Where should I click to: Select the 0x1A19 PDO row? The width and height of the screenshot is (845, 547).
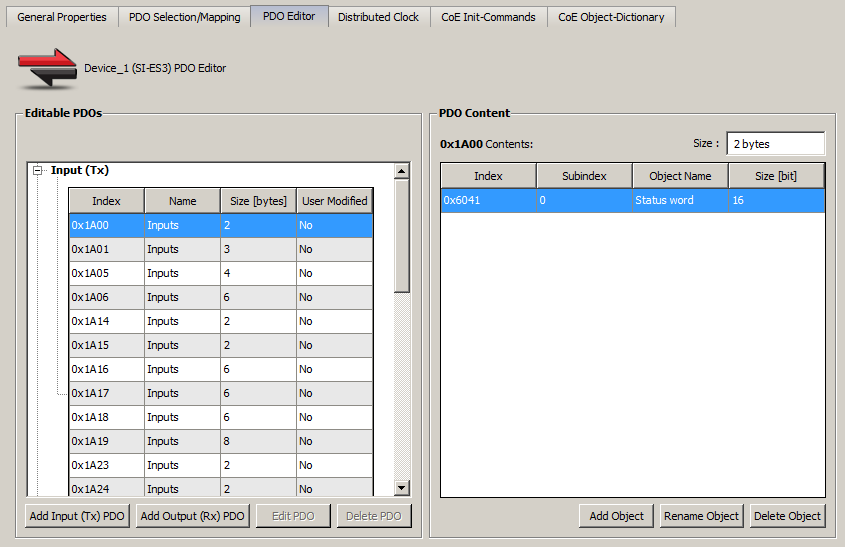click(x=221, y=441)
